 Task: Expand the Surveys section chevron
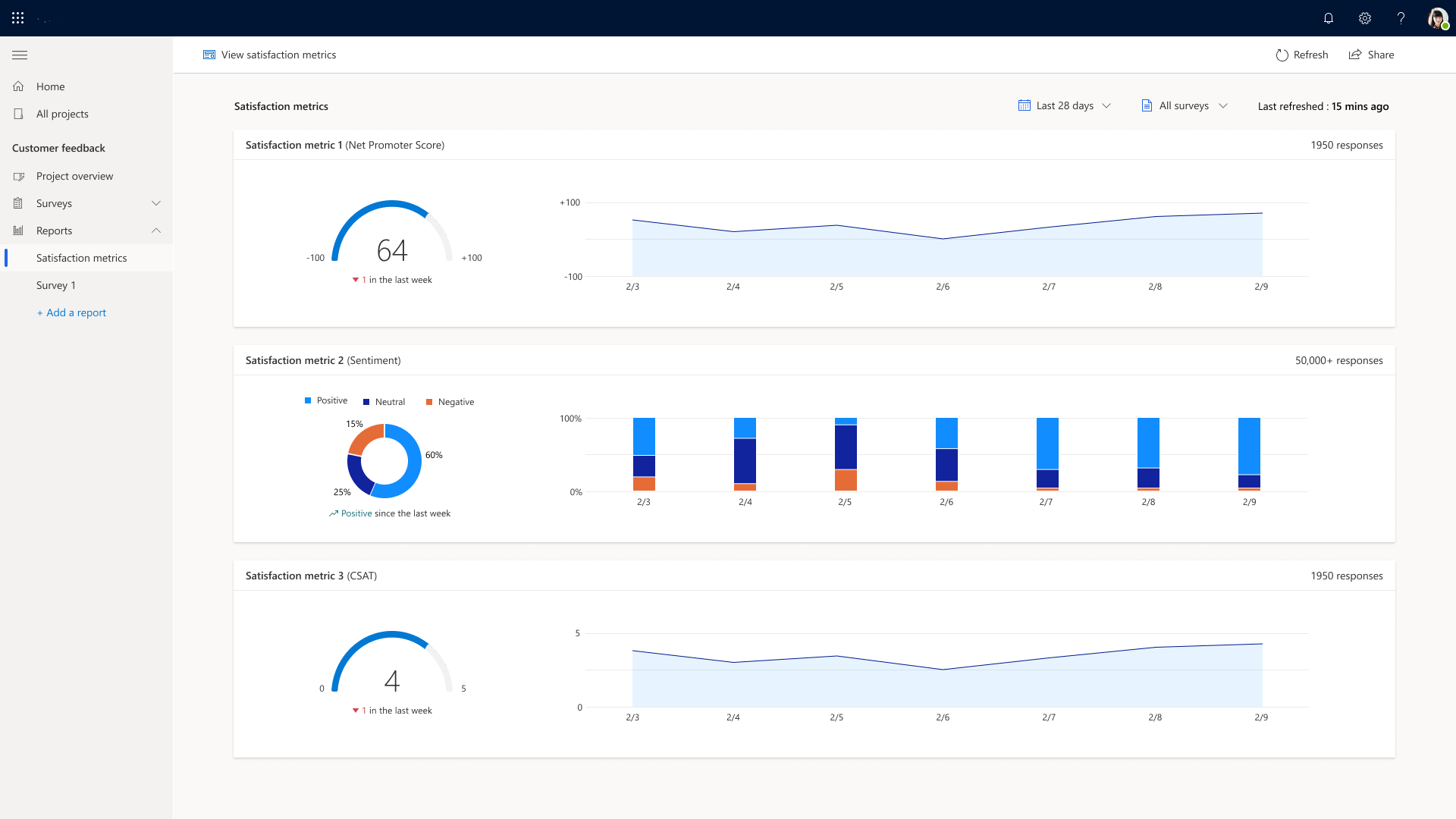click(156, 203)
